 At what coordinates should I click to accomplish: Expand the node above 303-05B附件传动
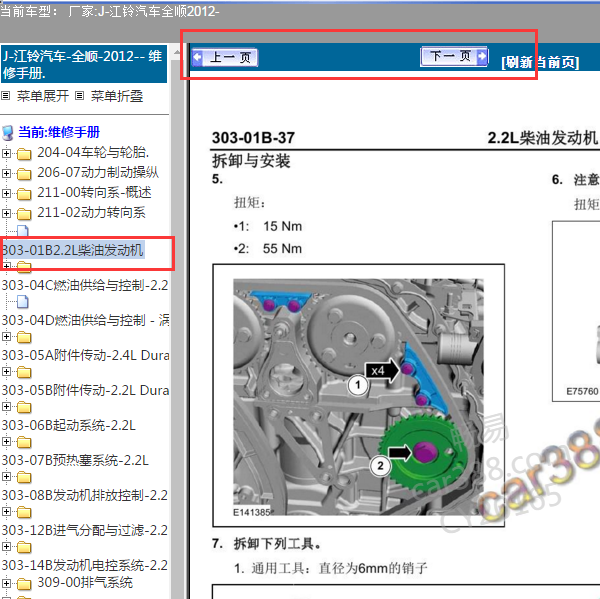6,371
